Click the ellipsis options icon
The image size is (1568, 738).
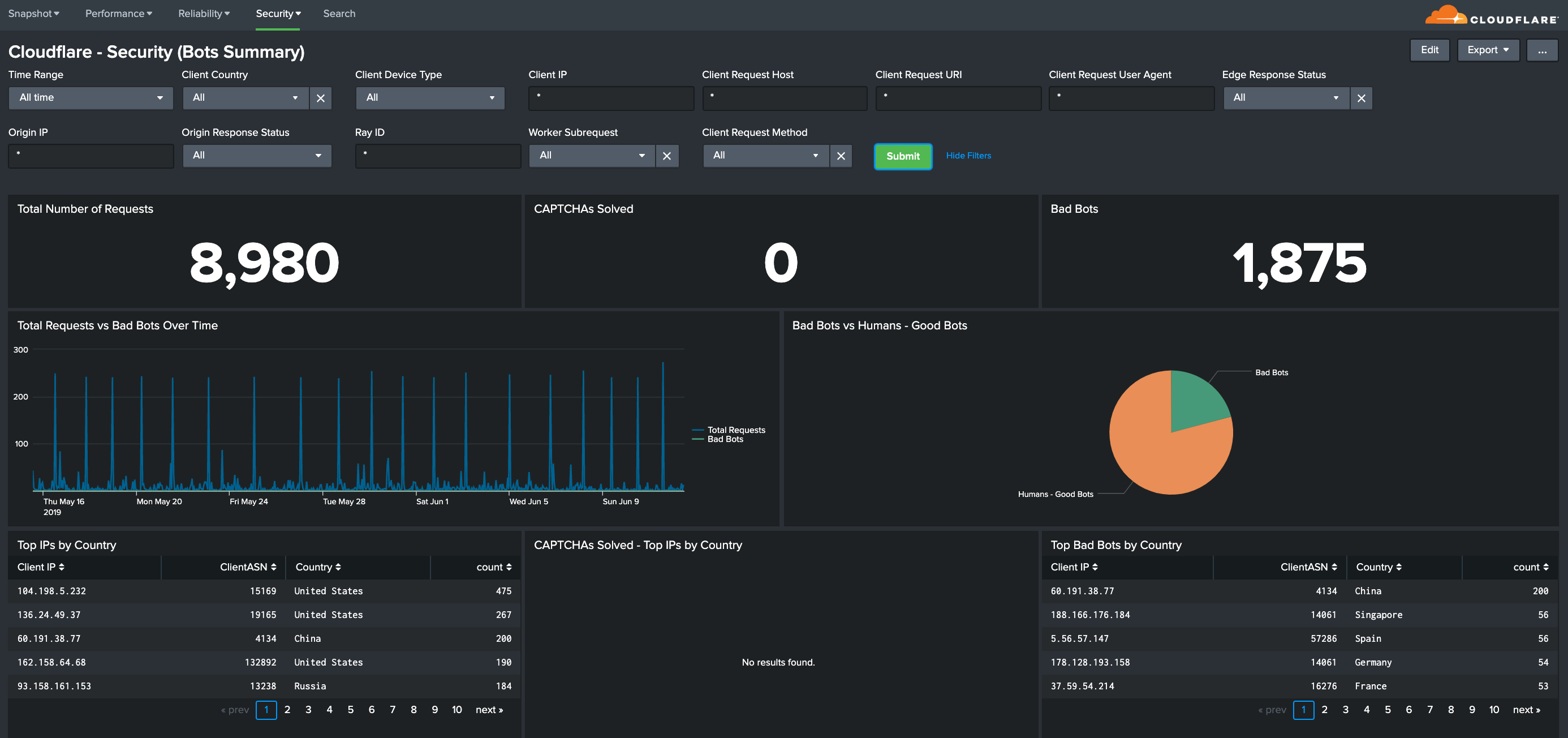1543,49
